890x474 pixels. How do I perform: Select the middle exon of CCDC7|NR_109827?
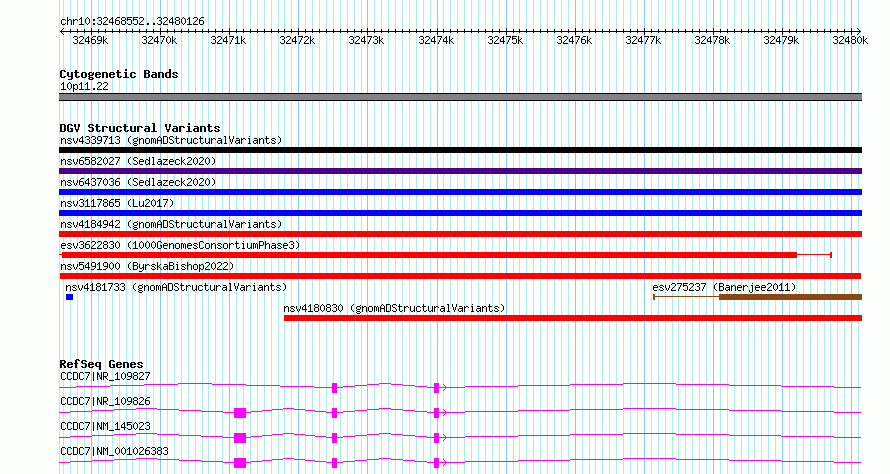334,388
